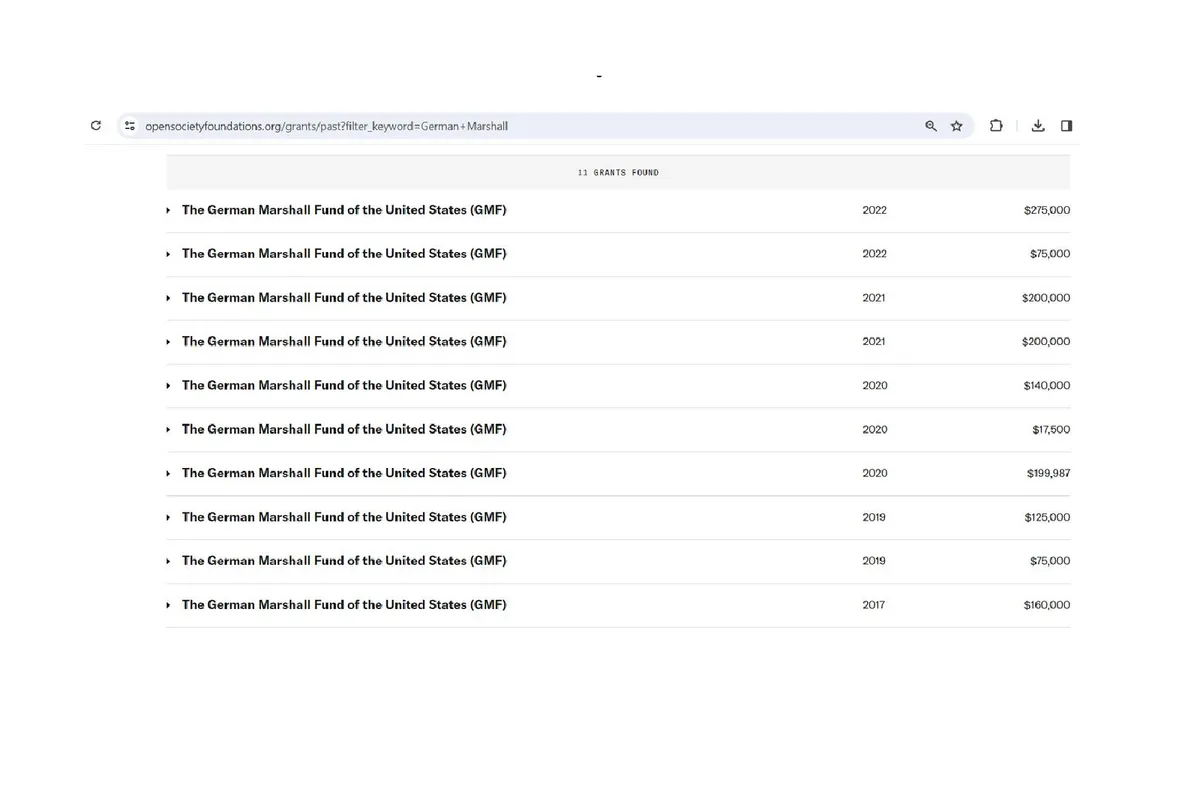View site information icon in address bar
Image resolution: width=1200 pixels, height=795 pixels.
pyautogui.click(x=130, y=126)
